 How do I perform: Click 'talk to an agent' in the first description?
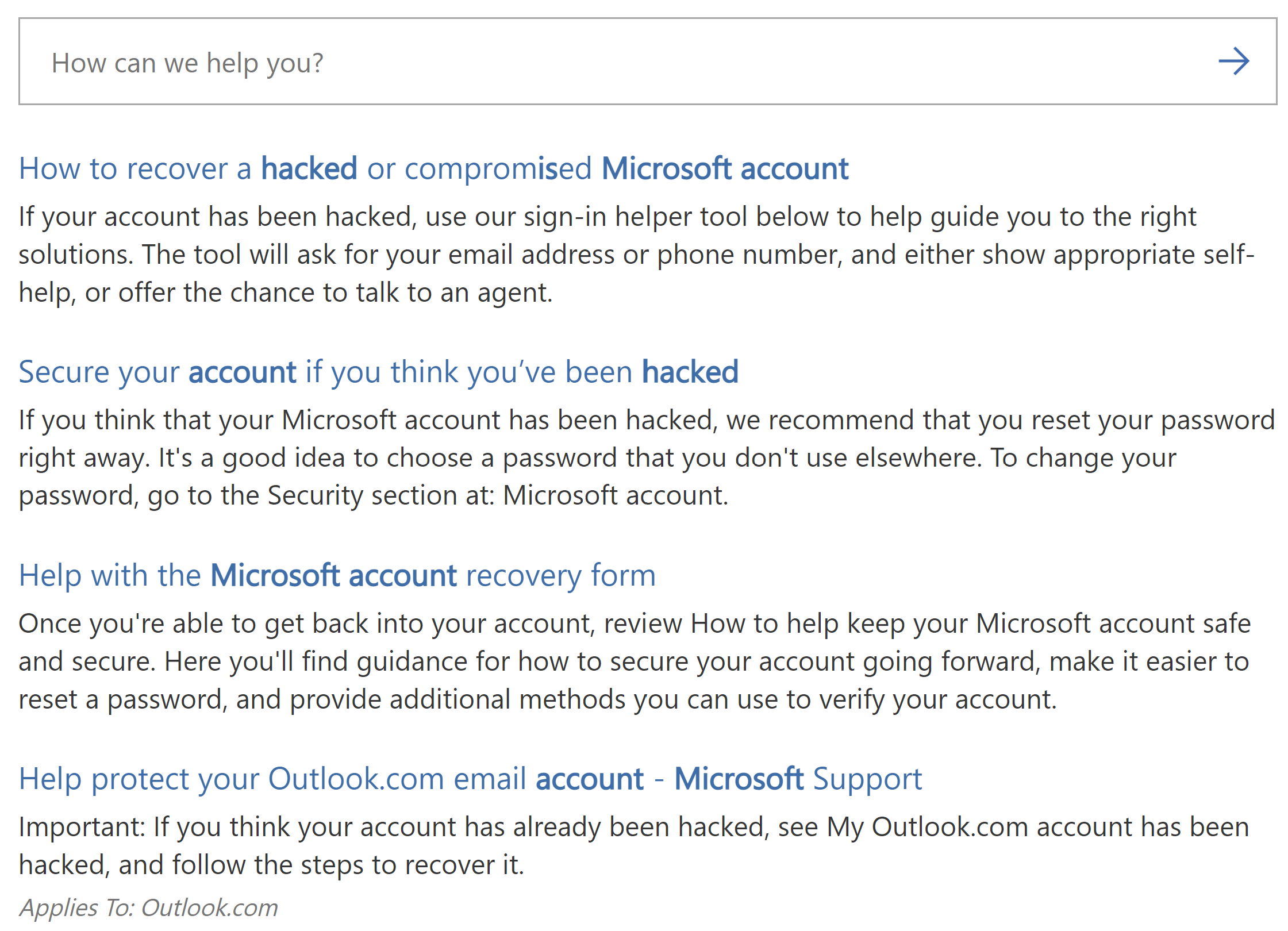coord(453,293)
